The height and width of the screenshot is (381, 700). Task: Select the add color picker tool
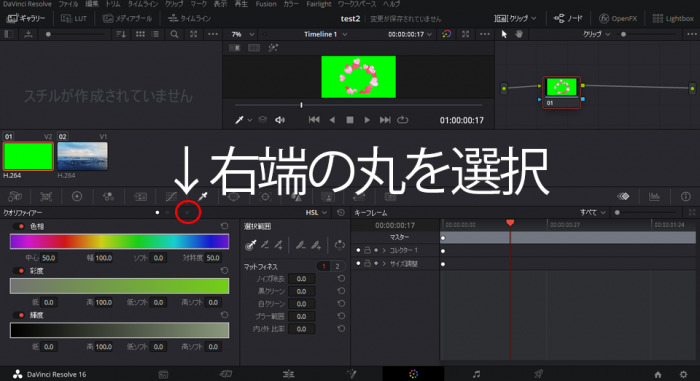[279, 245]
